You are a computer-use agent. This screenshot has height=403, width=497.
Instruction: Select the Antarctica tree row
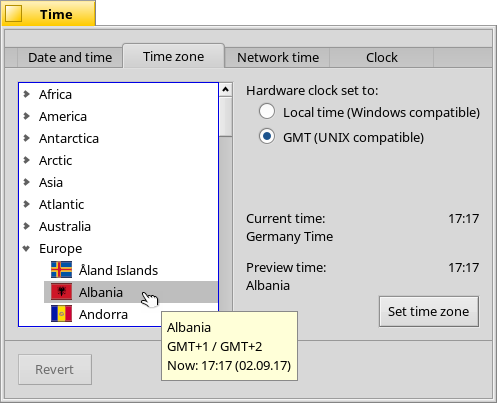coord(118,138)
